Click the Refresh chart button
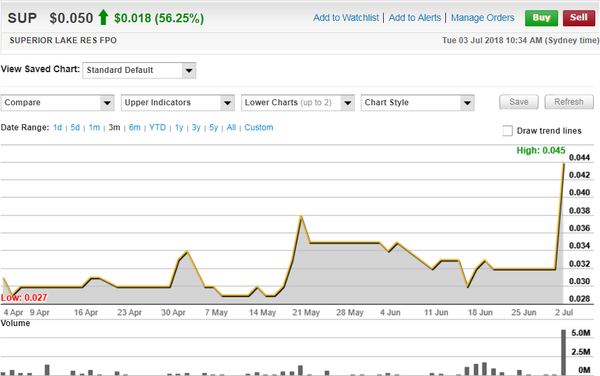This screenshot has width=600, height=376. (x=569, y=102)
